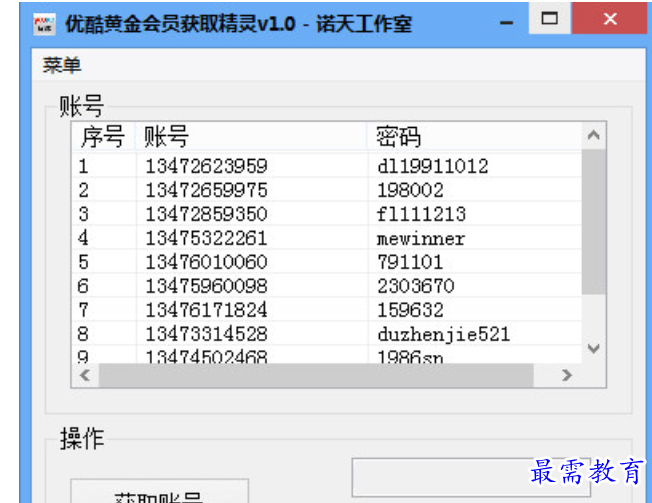
Task: Sort by the 账号 column header
Action: 251,136
